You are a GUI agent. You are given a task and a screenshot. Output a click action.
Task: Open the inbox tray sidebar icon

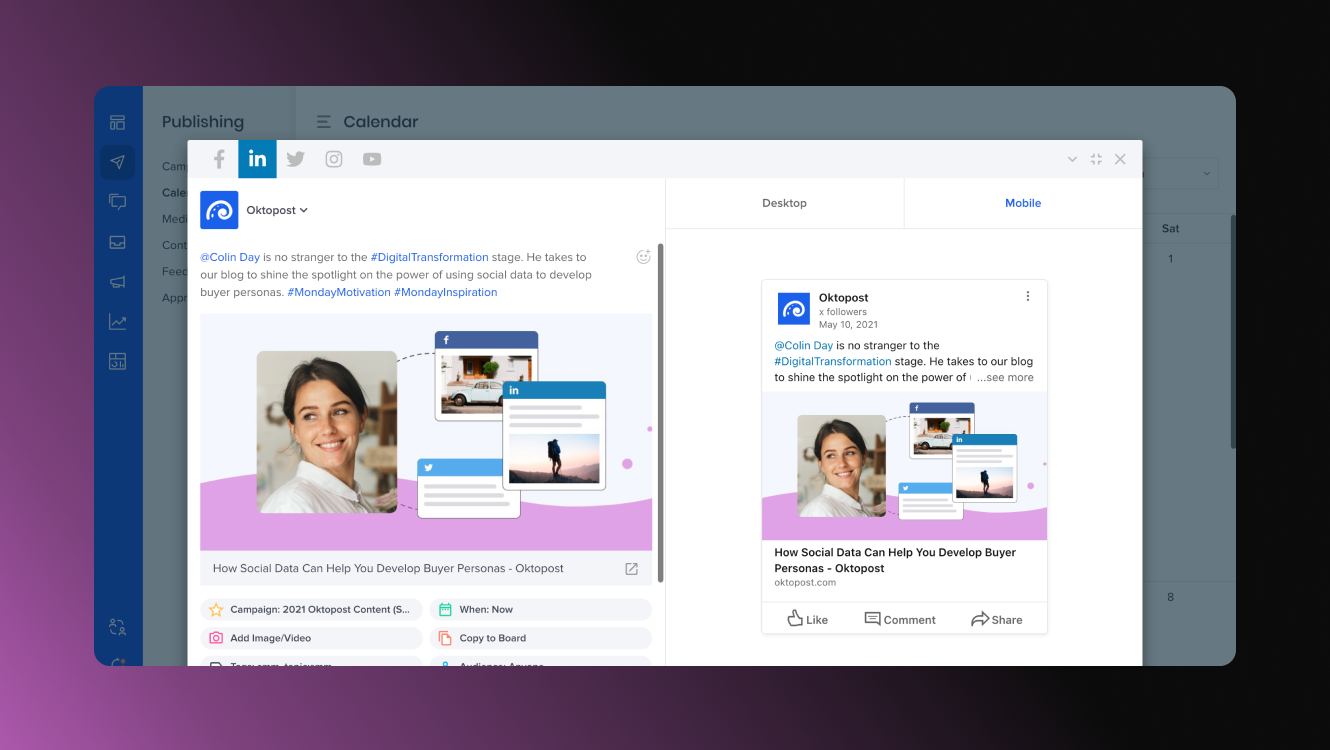point(117,242)
